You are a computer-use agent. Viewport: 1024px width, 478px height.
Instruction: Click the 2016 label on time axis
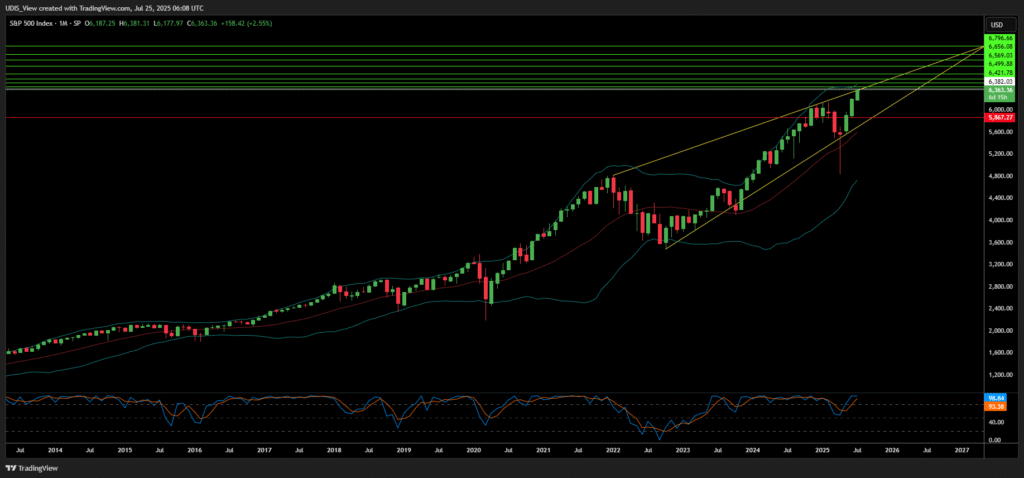click(x=195, y=451)
